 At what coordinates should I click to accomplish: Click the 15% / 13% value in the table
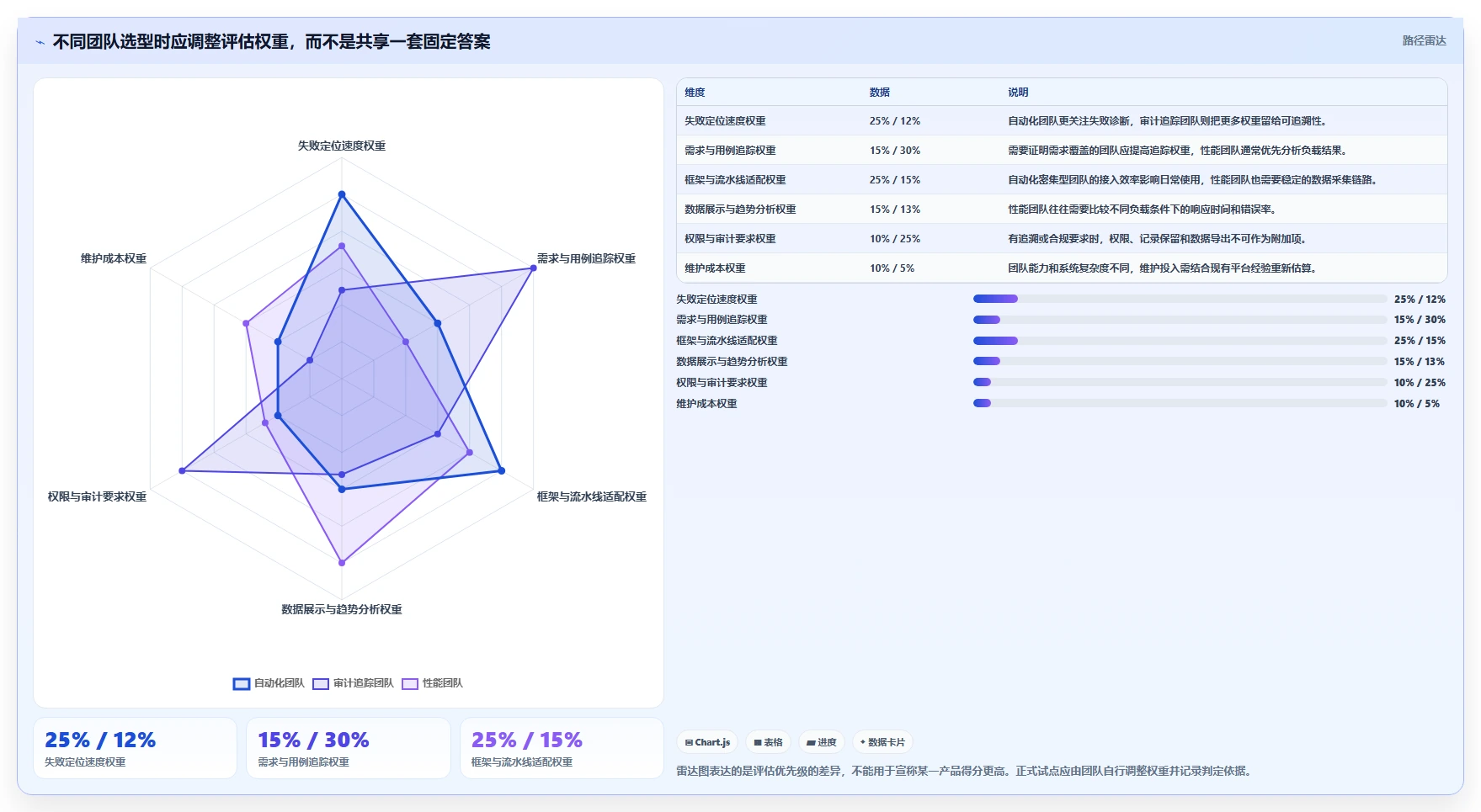point(895,210)
